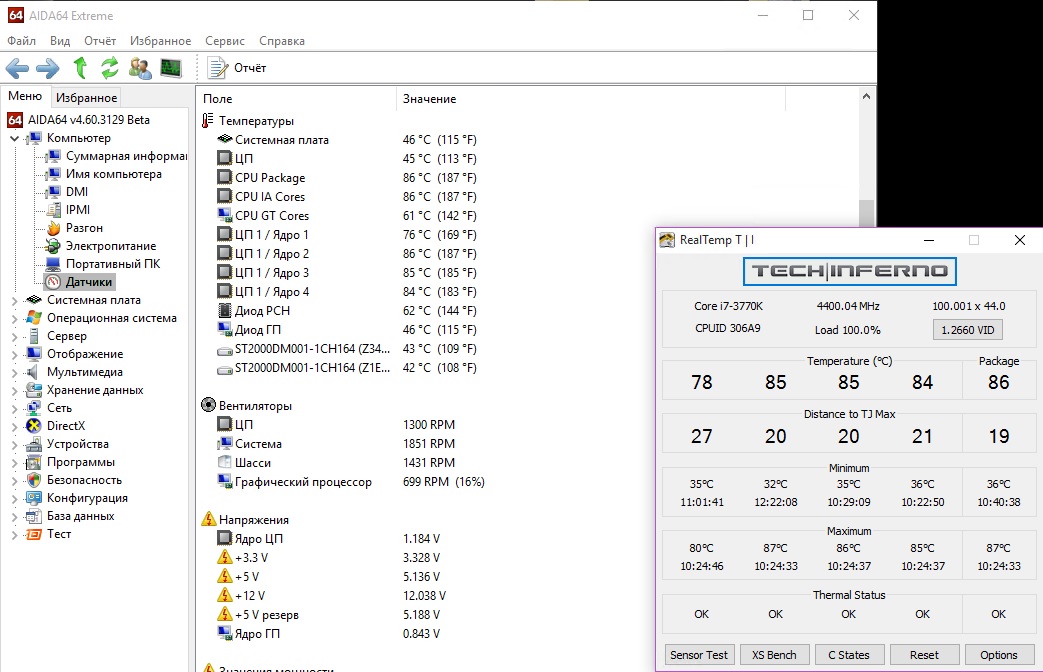This screenshot has width=1043, height=672.
Task: Click XS Bench button in RealTemp
Action: tap(774, 655)
